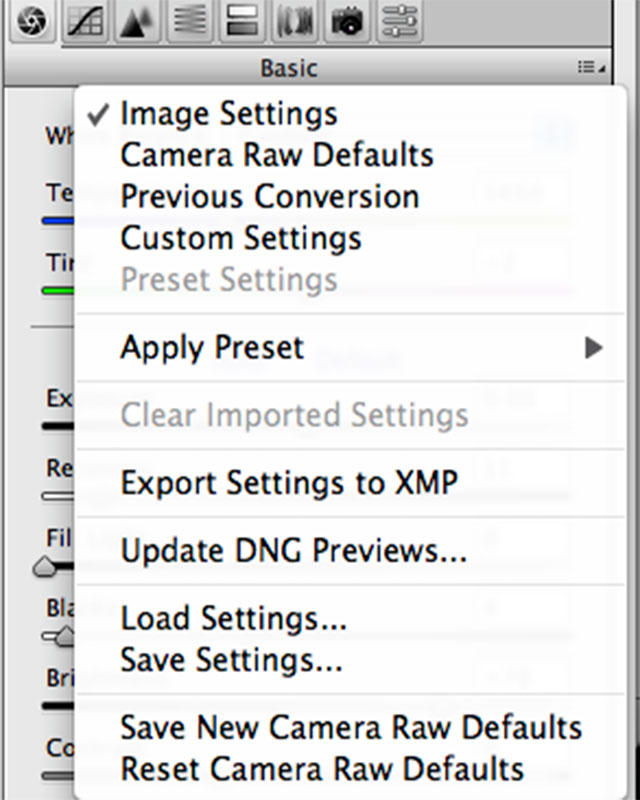The height and width of the screenshot is (800, 640).
Task: Open the Basic panel aperture icon
Action: click(x=32, y=22)
